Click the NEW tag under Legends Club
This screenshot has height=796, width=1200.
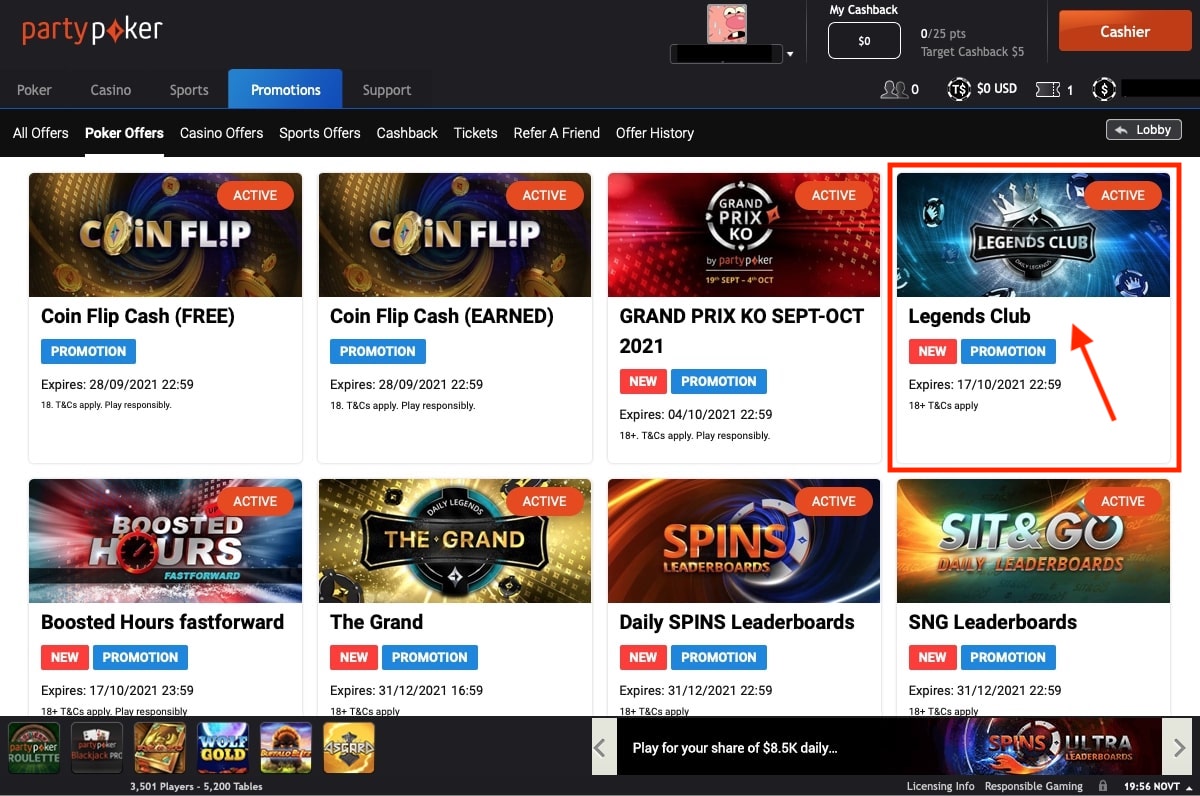[x=932, y=351]
